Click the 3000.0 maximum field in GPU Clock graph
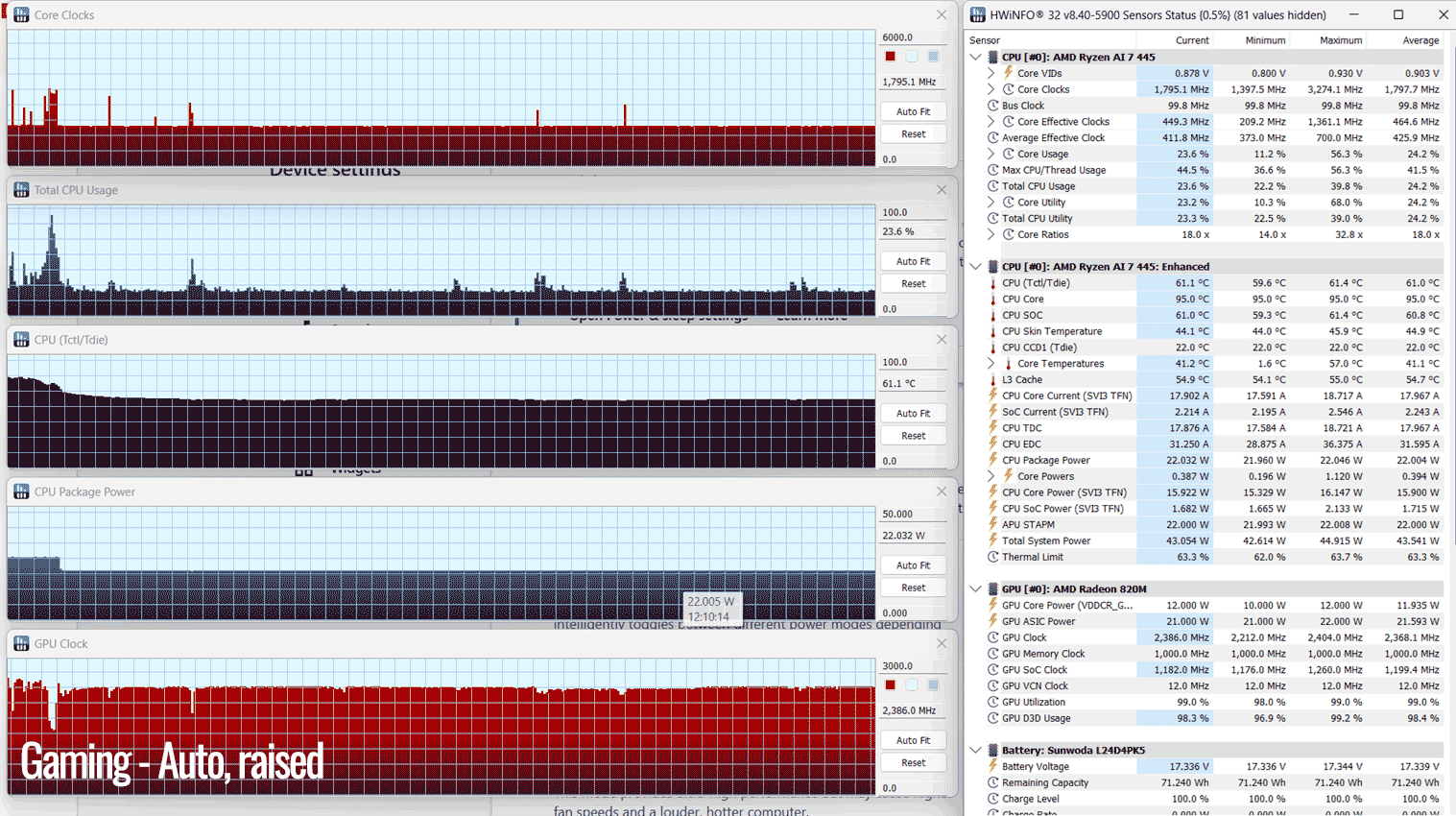 point(913,666)
